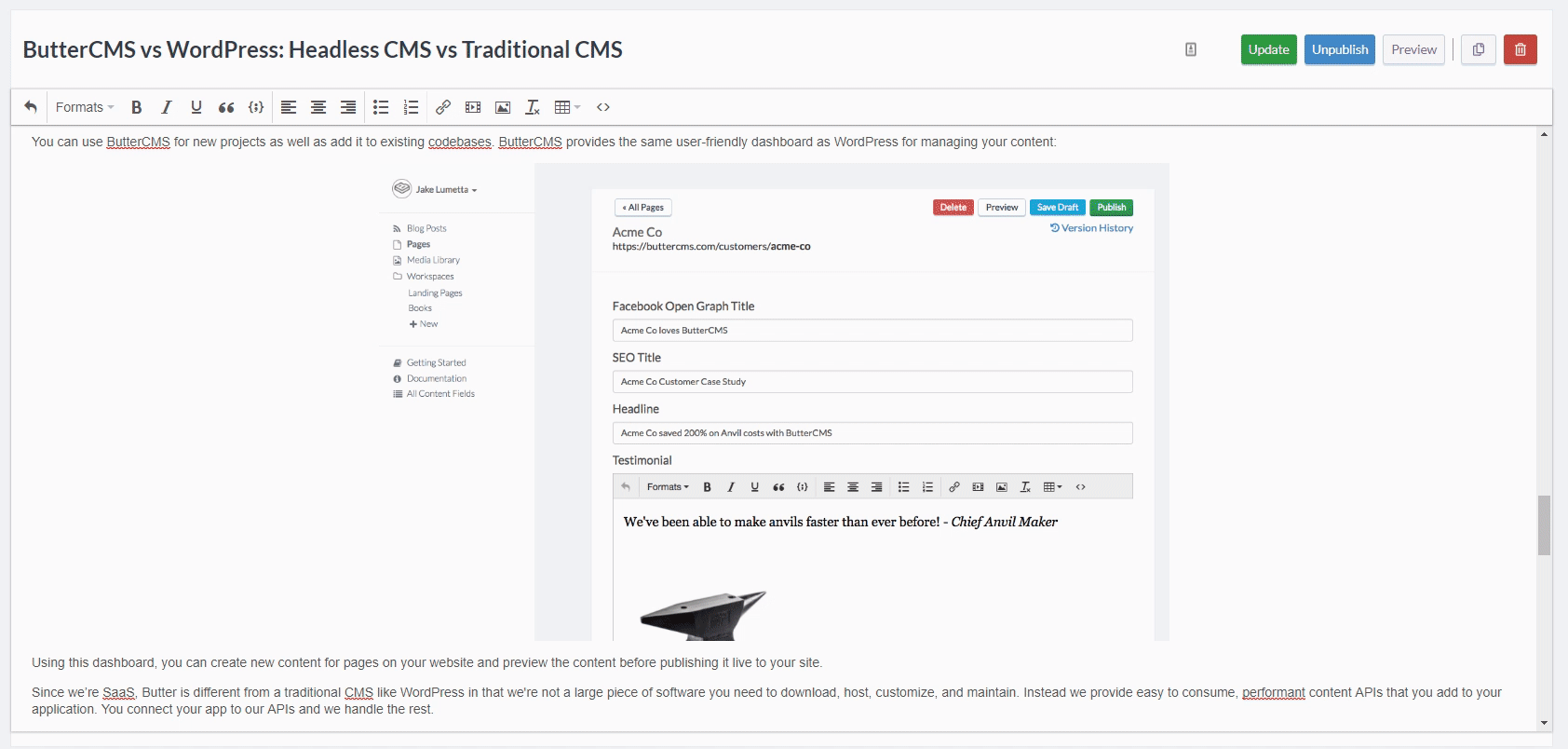The image size is (1568, 749).
Task: Place cursor in "Using this dashboard" paragraph
Action: (426, 662)
